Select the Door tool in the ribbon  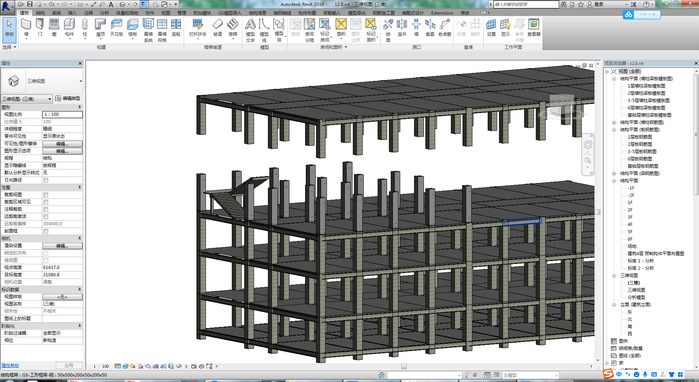(x=40, y=27)
